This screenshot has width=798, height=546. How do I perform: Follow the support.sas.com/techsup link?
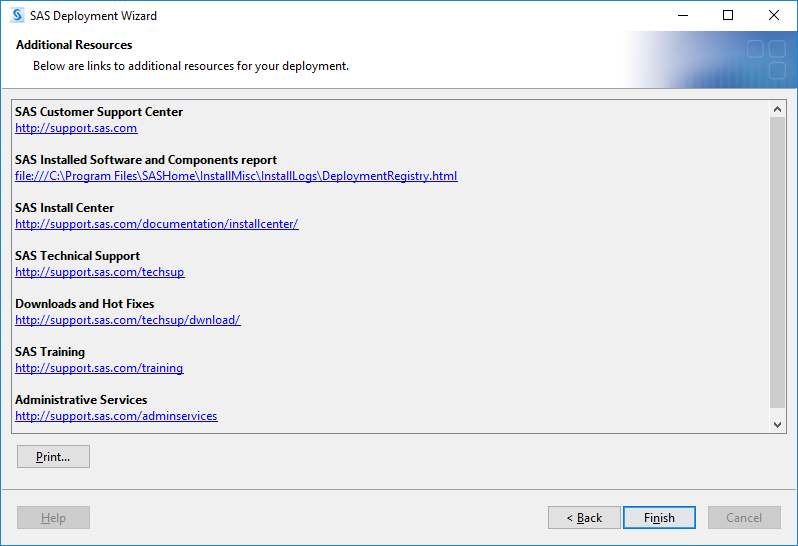tap(100, 272)
